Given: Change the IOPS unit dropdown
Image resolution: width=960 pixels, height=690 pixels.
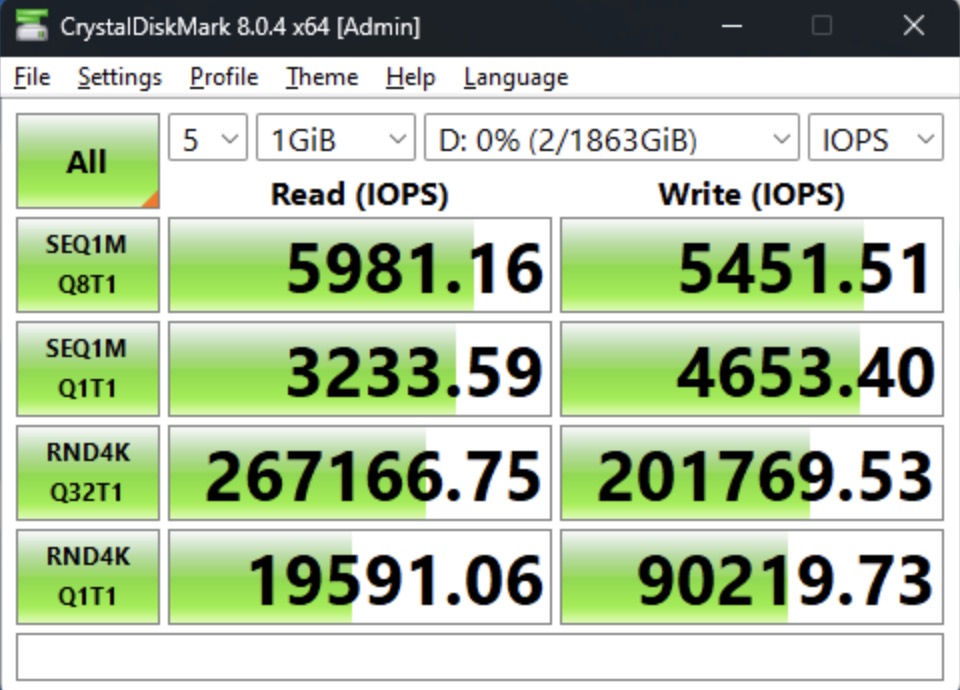Looking at the screenshot, I should pyautogui.click(x=875, y=139).
